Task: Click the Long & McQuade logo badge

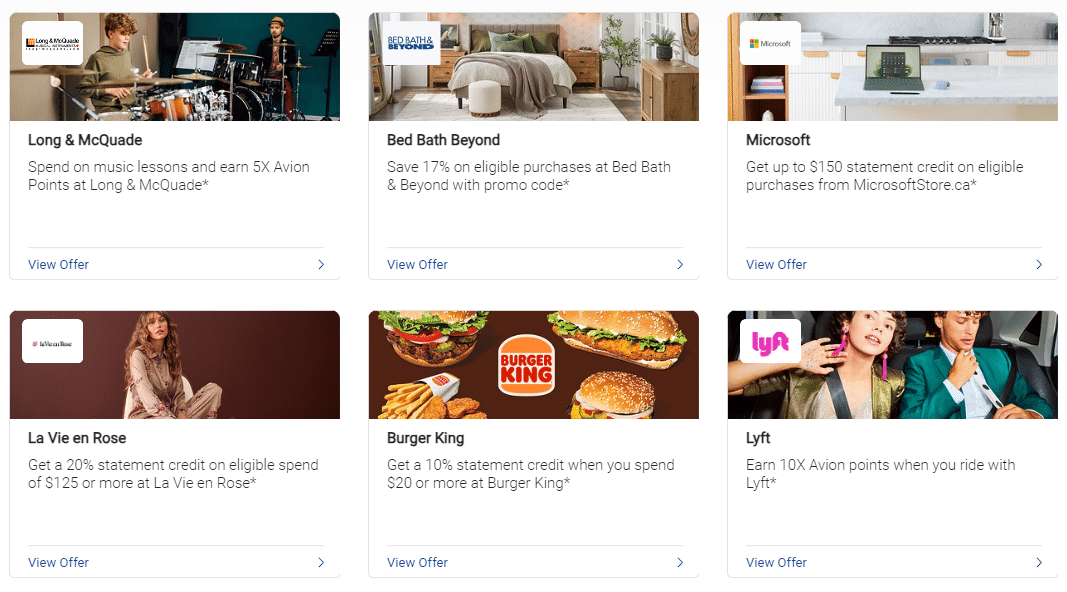Action: 53,43
